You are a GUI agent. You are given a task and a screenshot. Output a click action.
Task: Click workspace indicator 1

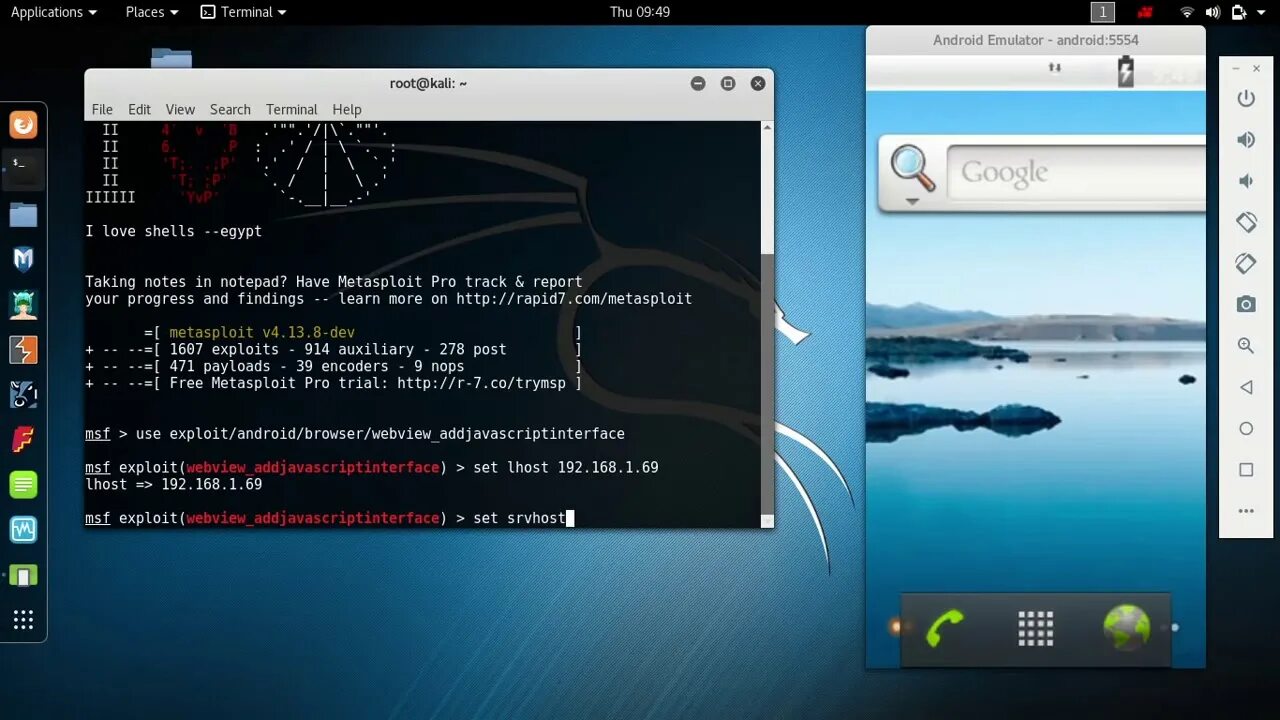coord(1102,12)
